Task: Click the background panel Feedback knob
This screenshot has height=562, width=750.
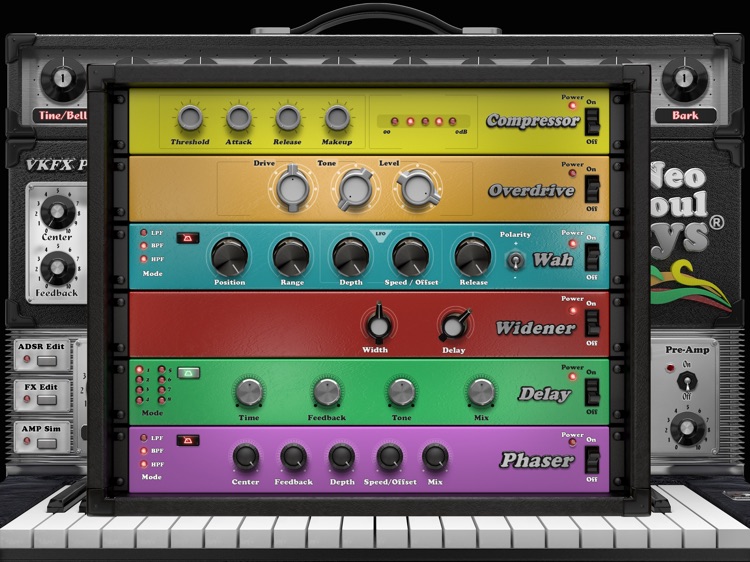Action: tap(57, 268)
